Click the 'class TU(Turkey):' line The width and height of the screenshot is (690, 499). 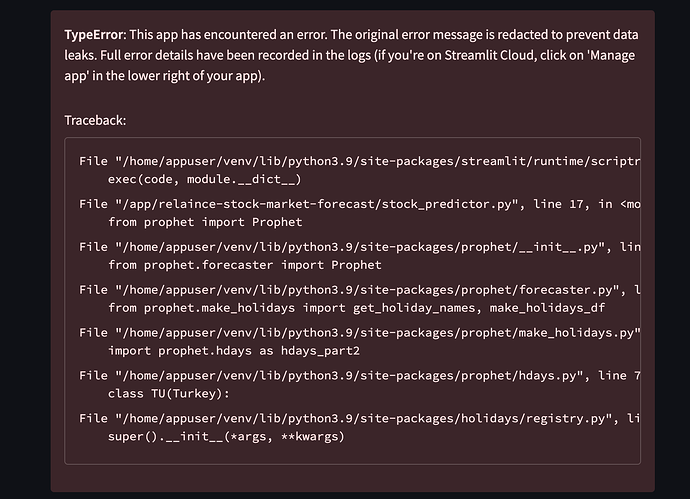(172, 394)
